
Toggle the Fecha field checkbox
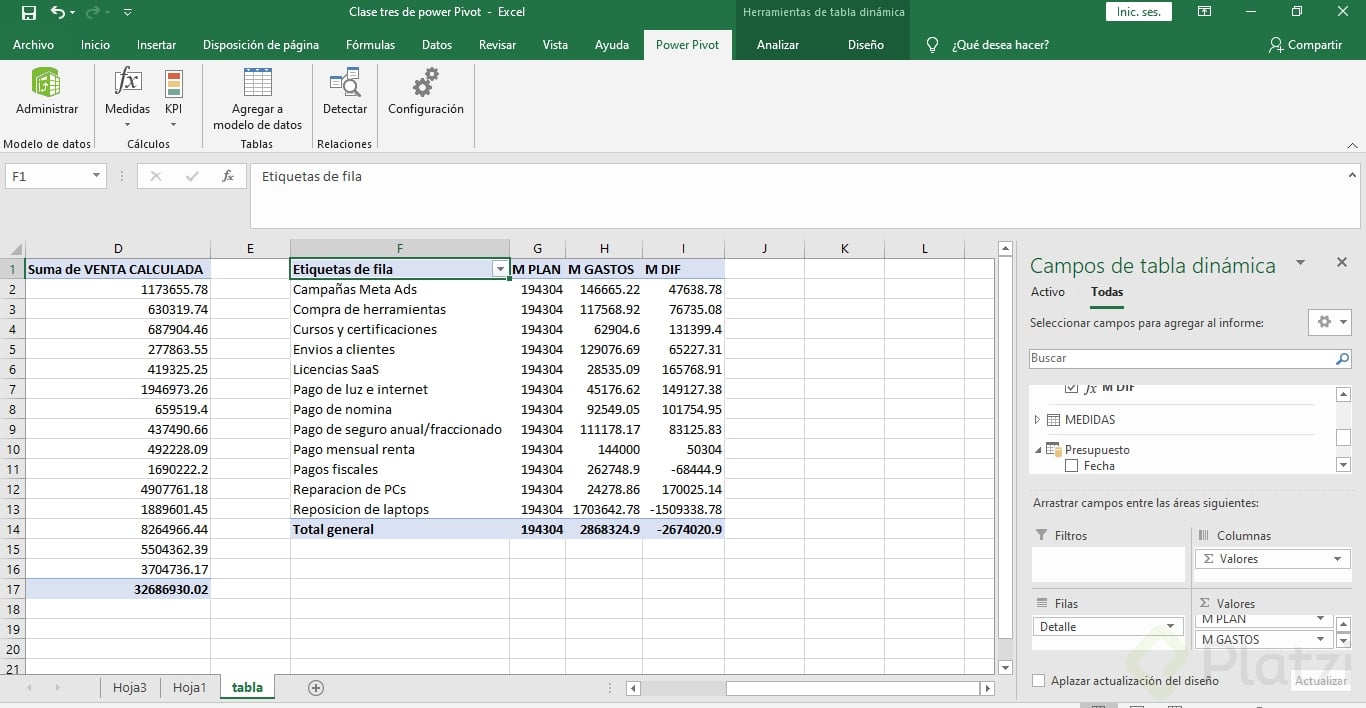coord(1072,466)
